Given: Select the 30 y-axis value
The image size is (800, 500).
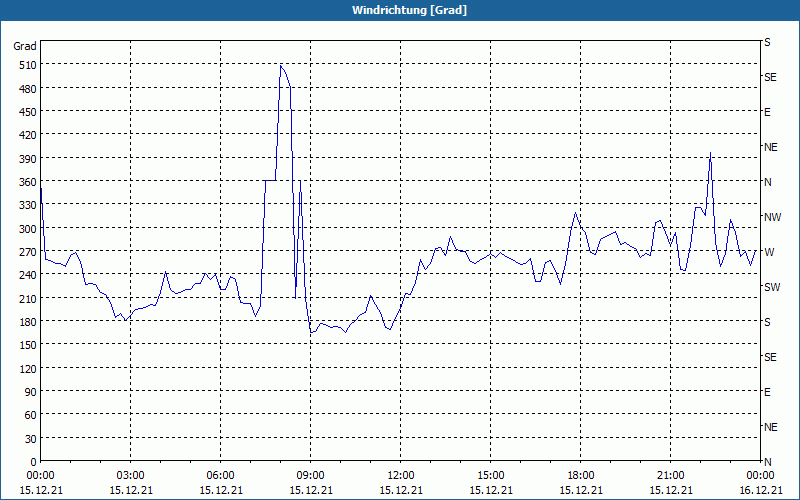Looking at the screenshot, I should [31, 439].
